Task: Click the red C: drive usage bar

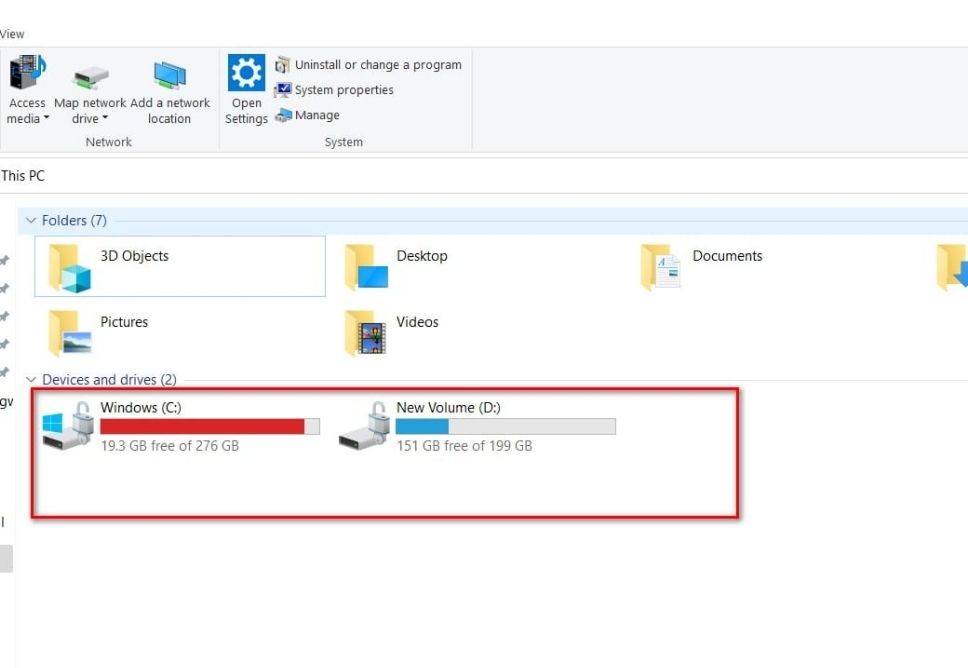Action: [202, 427]
